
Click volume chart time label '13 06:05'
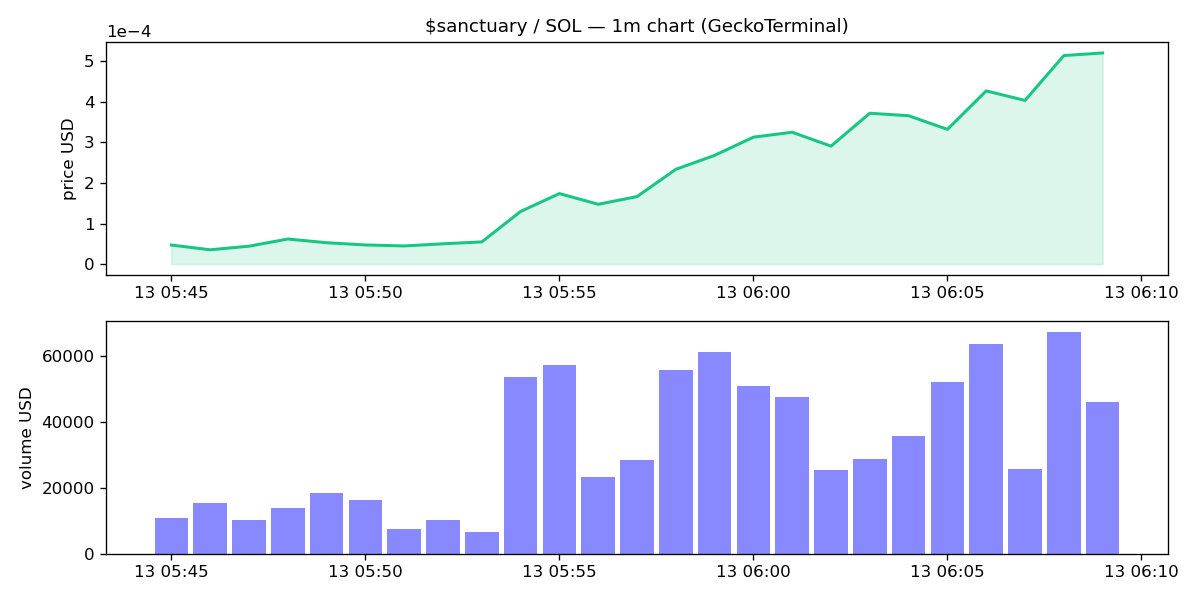947,572
